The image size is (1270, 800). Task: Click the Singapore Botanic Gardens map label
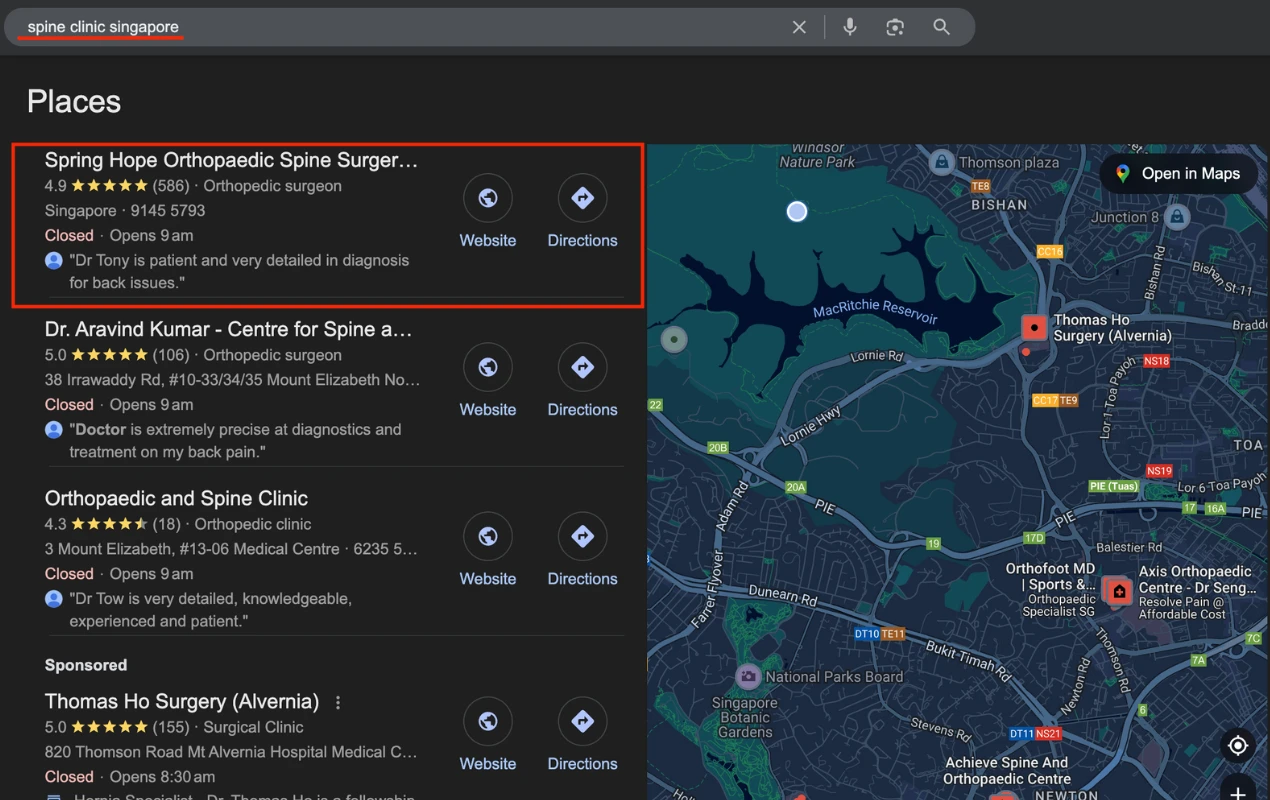click(745, 717)
